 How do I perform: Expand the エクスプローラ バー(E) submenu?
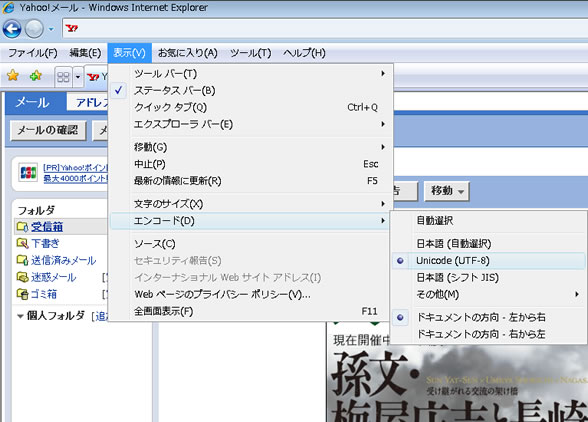click(250, 124)
